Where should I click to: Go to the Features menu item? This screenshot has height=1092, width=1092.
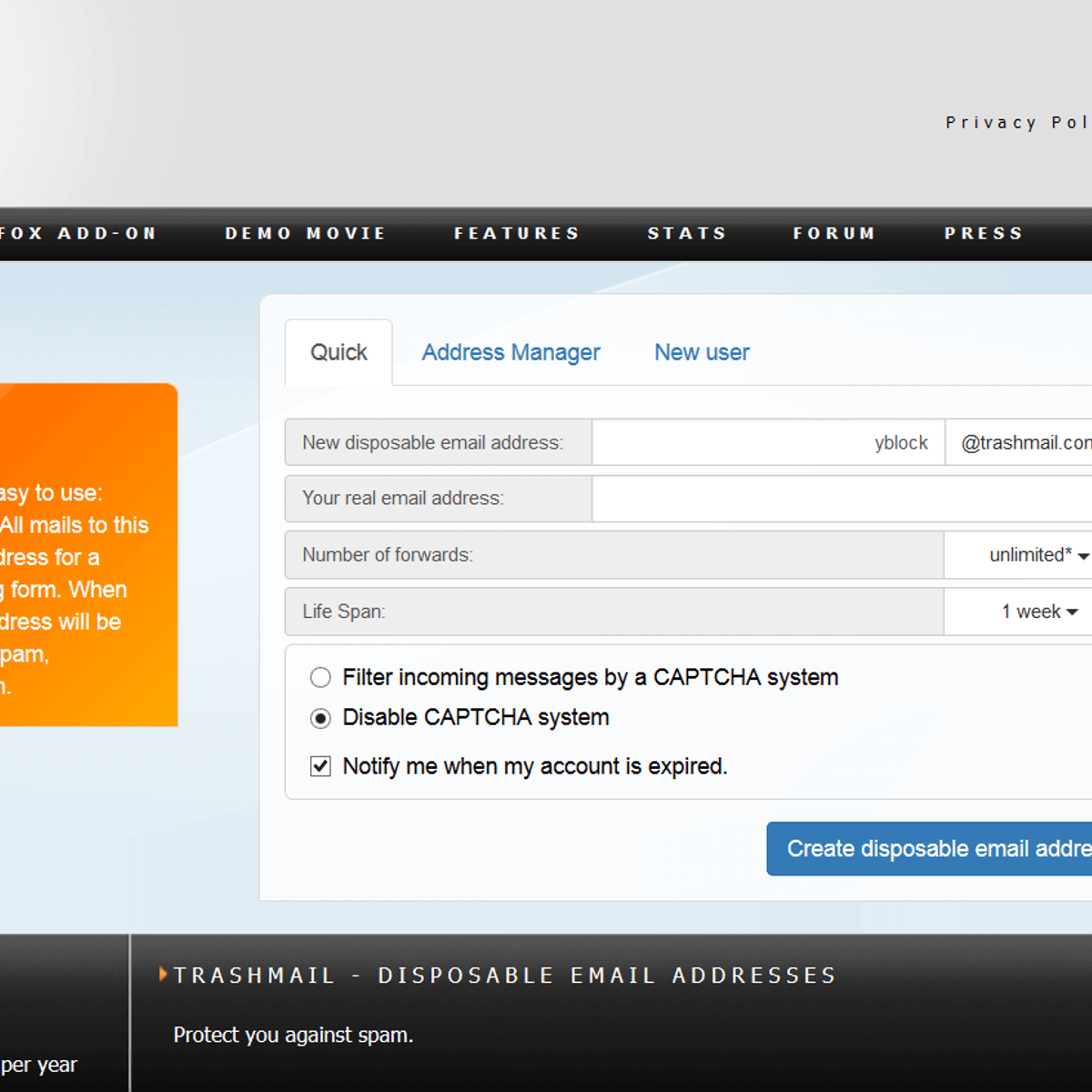point(517,234)
